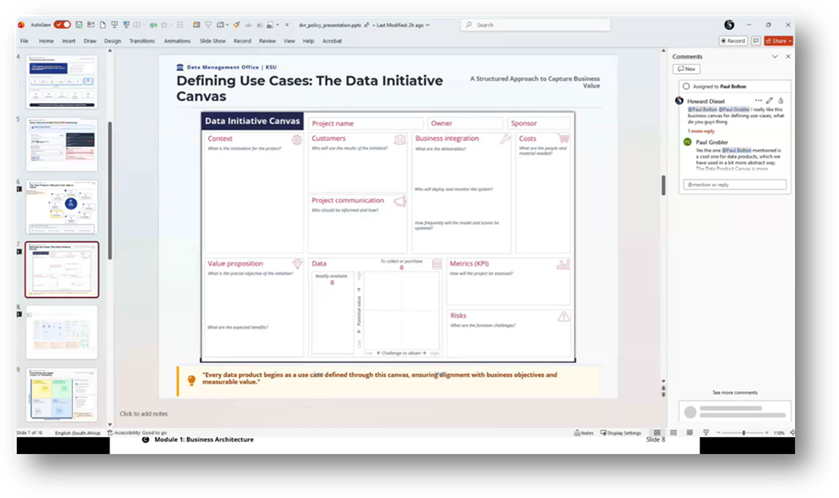839x498 pixels.
Task: Close the Comments pane
Action: click(788, 56)
